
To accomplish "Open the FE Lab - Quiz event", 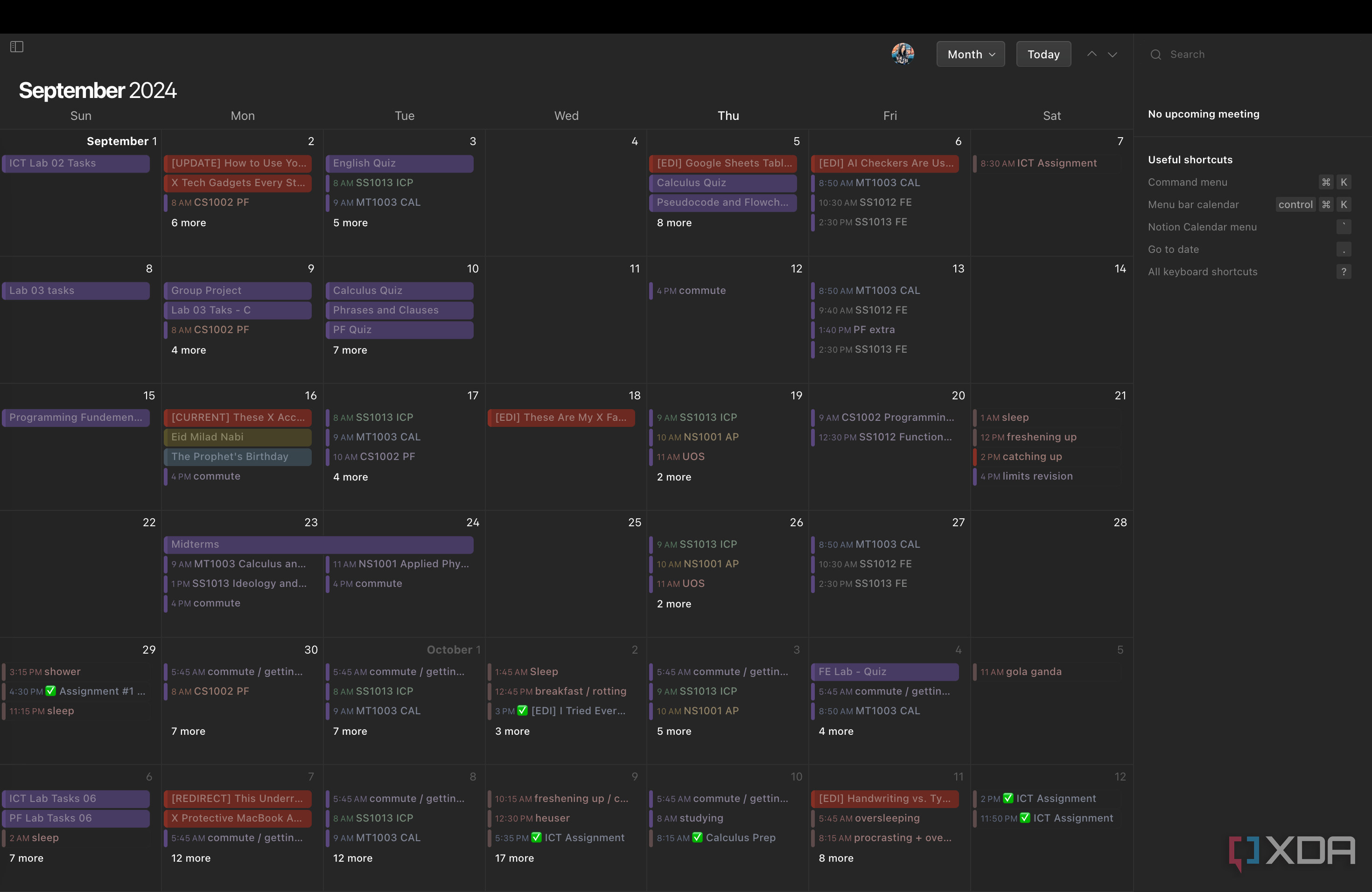I will point(885,671).
